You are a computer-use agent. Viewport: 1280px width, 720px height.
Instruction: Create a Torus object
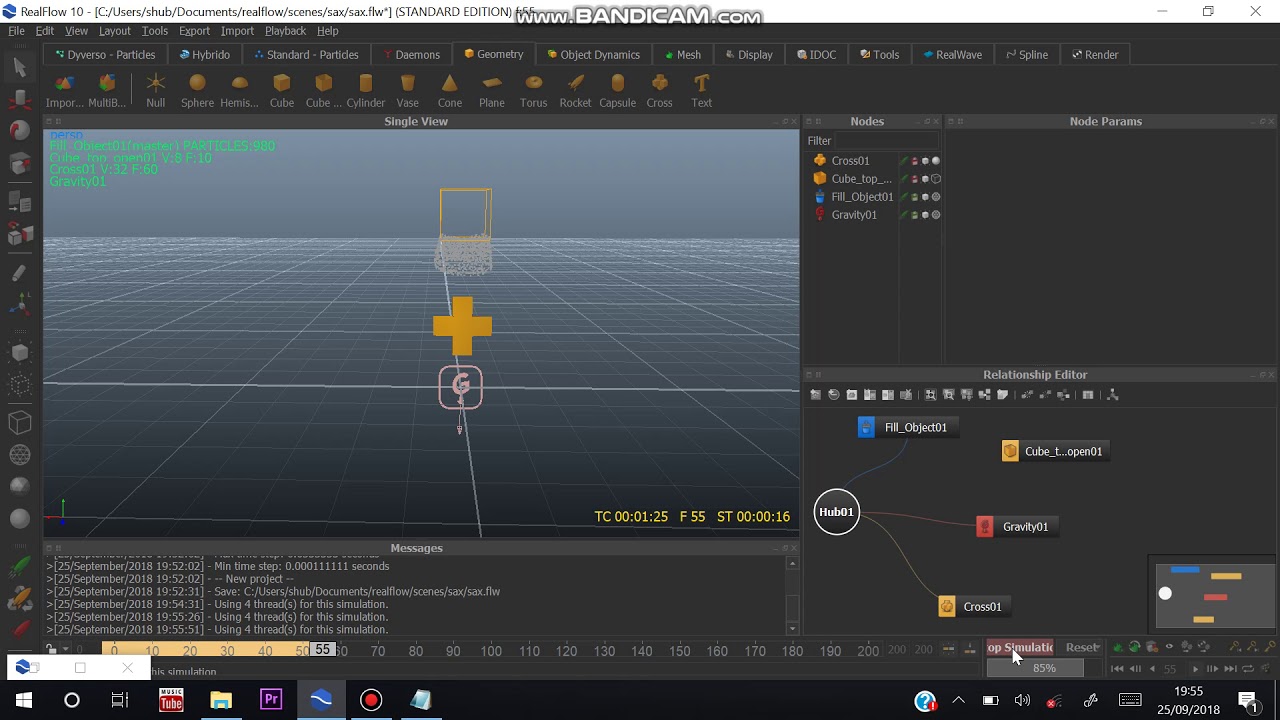pos(534,90)
